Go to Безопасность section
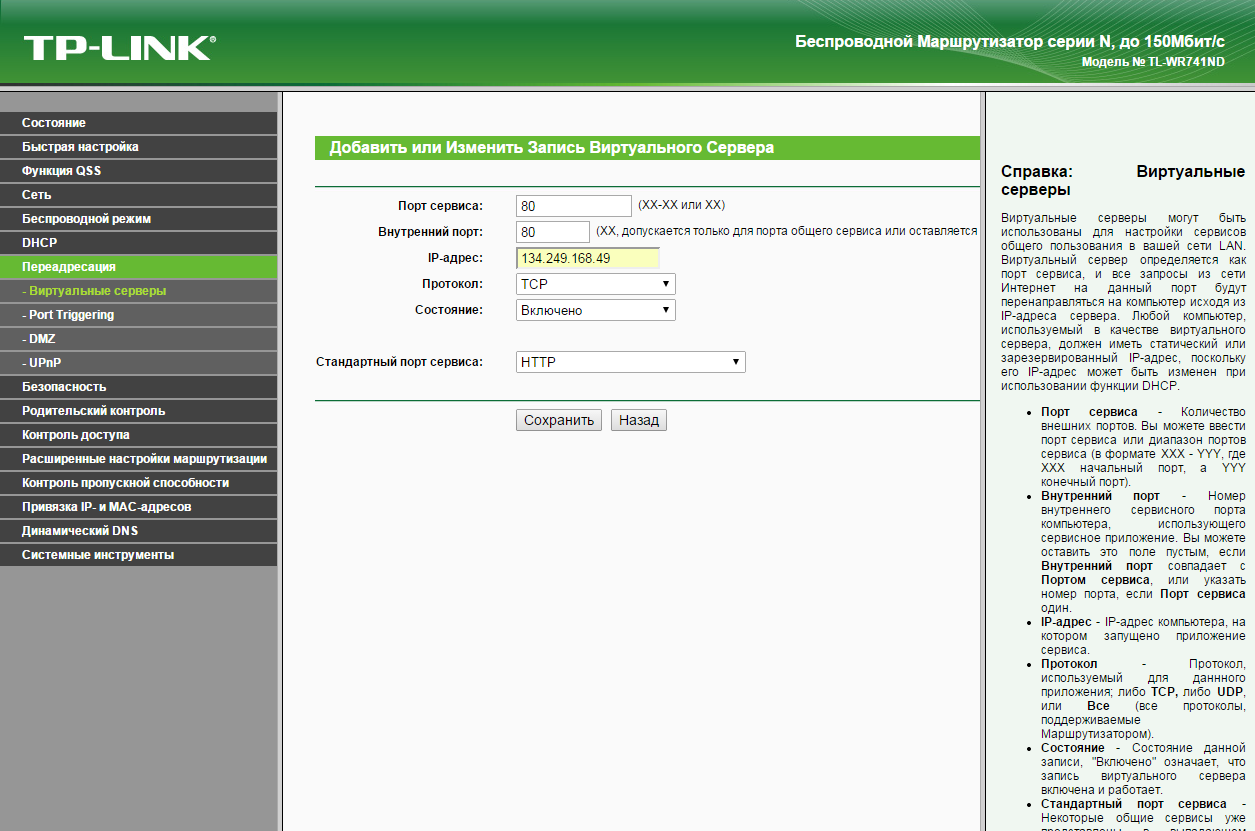The width and height of the screenshot is (1255, 831). coord(139,387)
